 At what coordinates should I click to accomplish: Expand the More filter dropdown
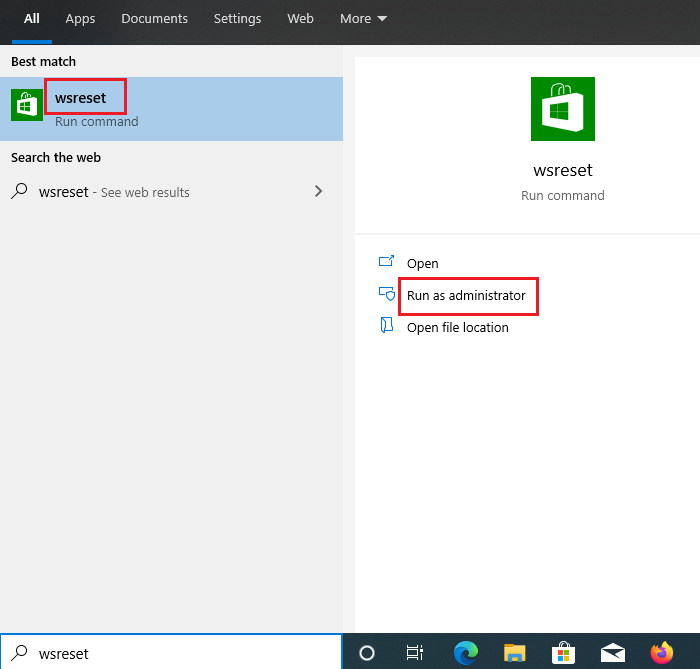(x=363, y=19)
